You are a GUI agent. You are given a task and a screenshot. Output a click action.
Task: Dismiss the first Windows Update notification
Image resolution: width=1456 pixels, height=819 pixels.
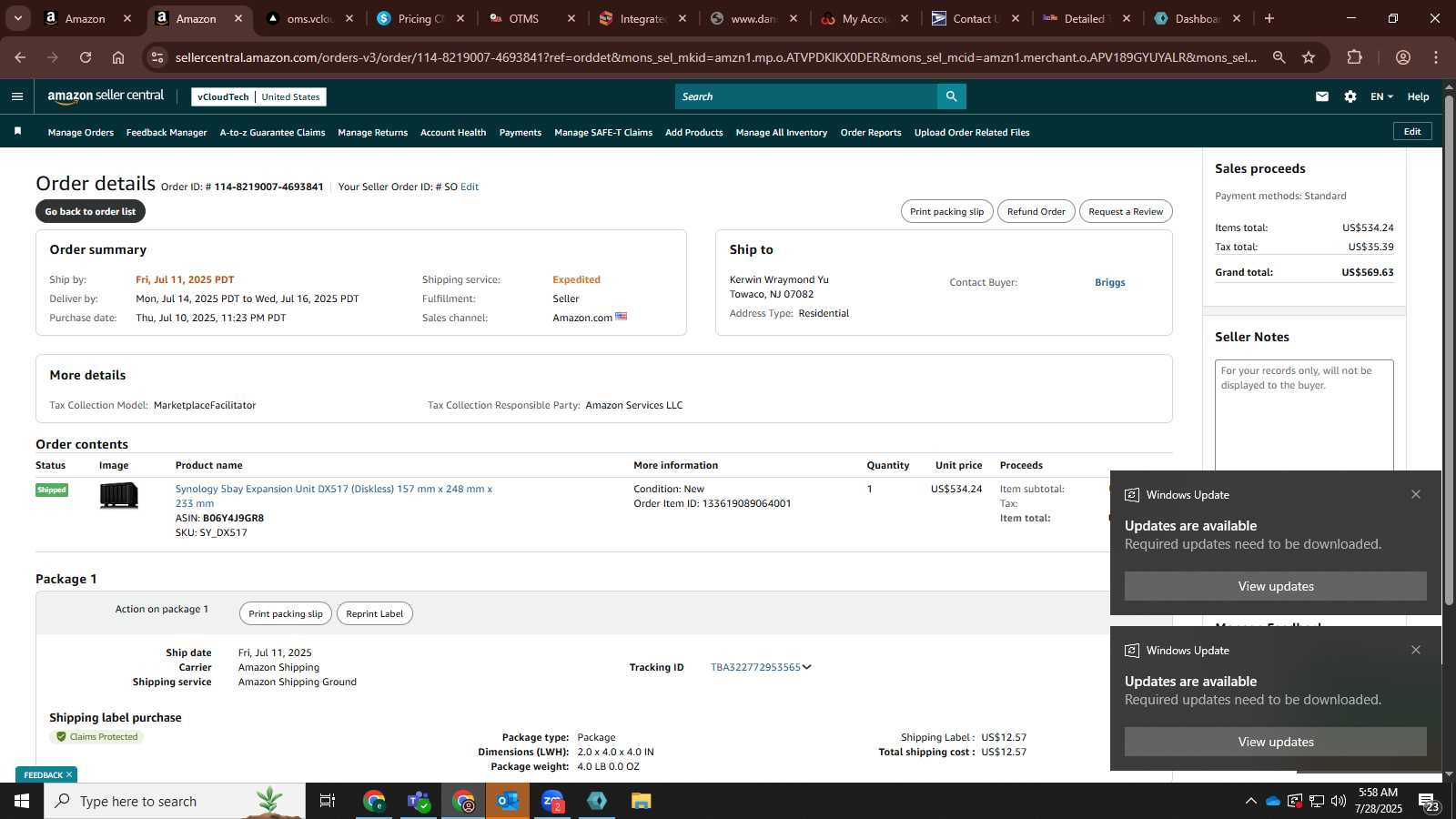click(1416, 494)
